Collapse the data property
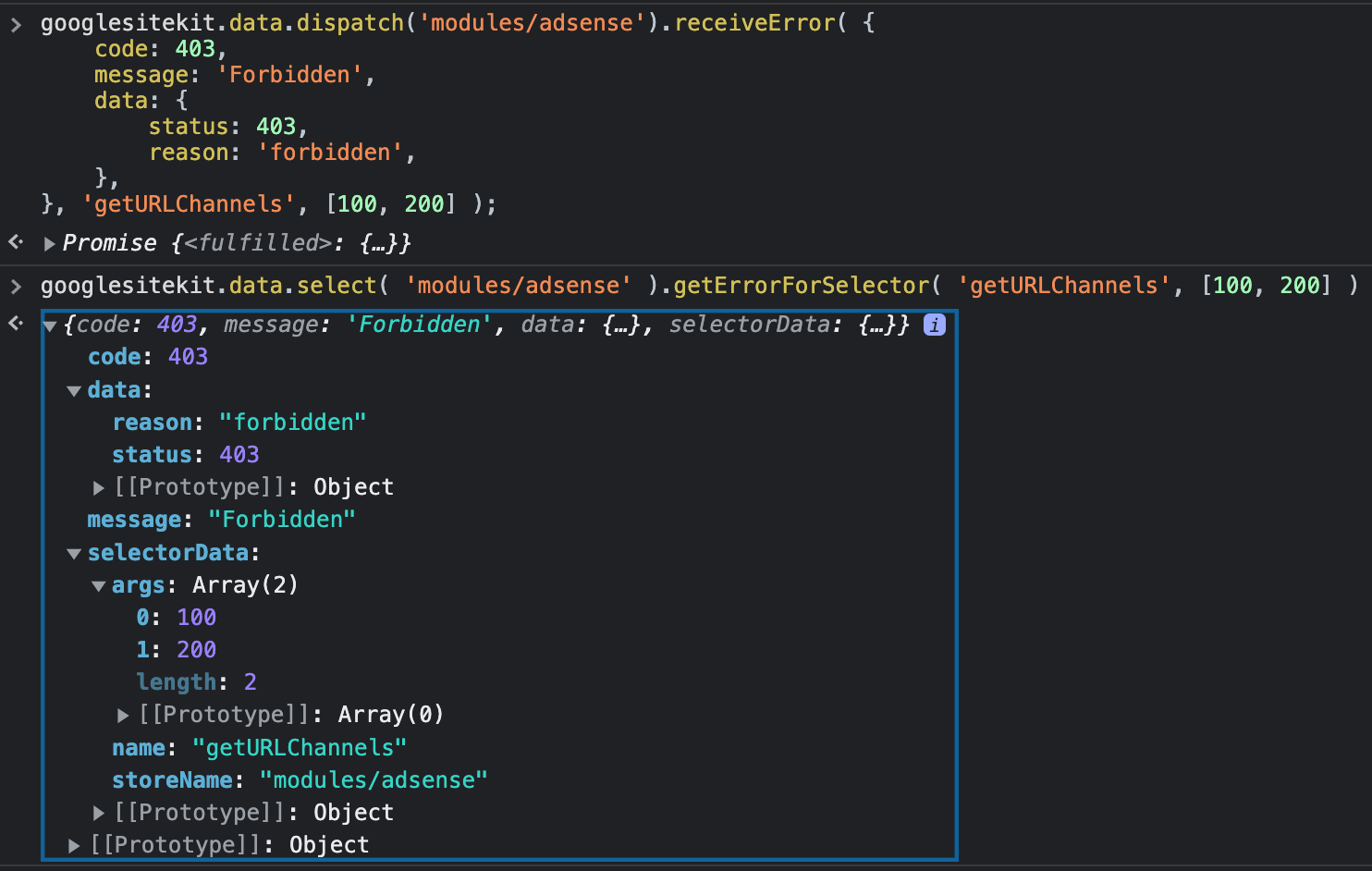The height and width of the screenshot is (871, 1372). (x=74, y=391)
